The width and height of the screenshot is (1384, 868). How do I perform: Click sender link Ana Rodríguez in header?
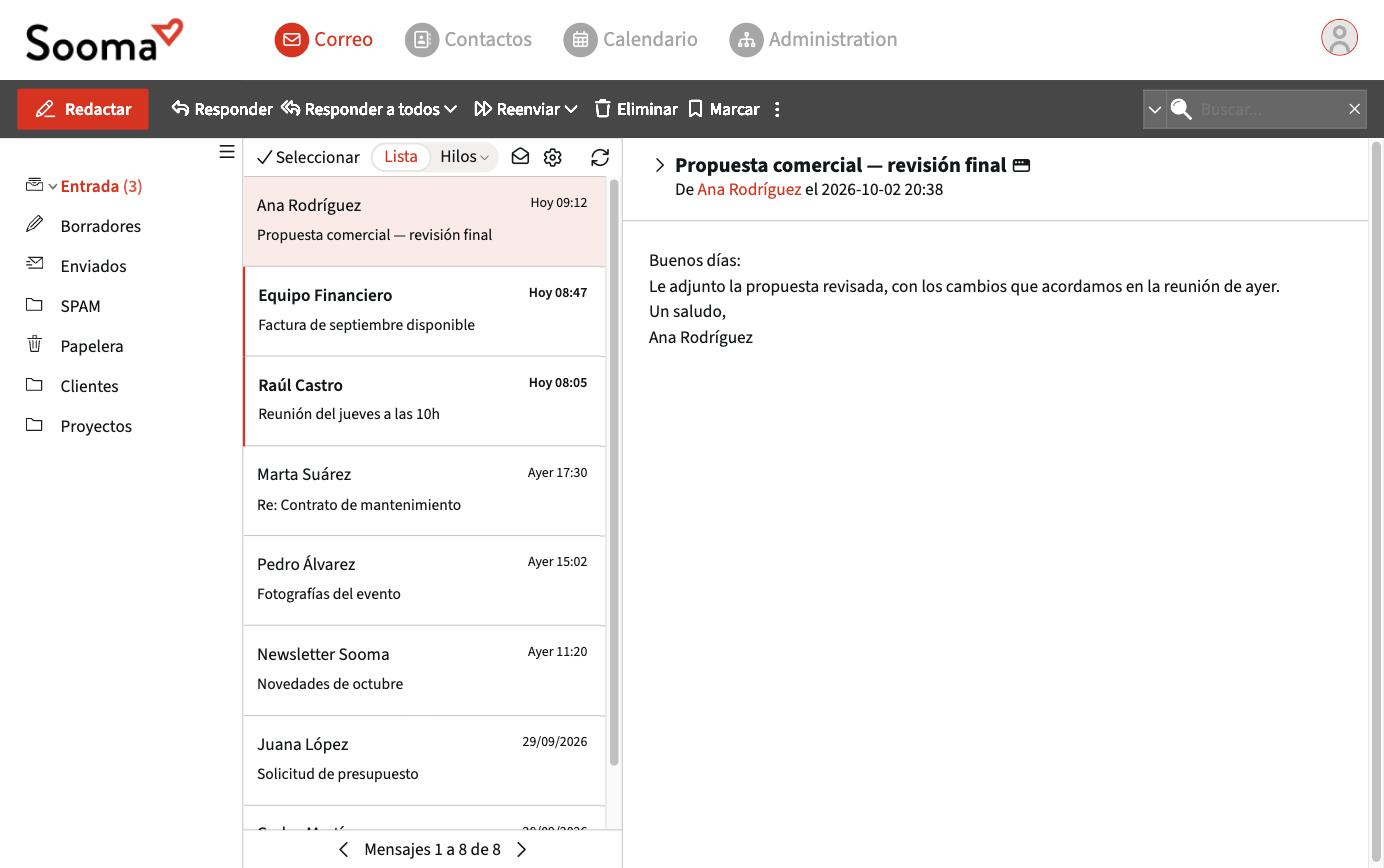pos(749,190)
